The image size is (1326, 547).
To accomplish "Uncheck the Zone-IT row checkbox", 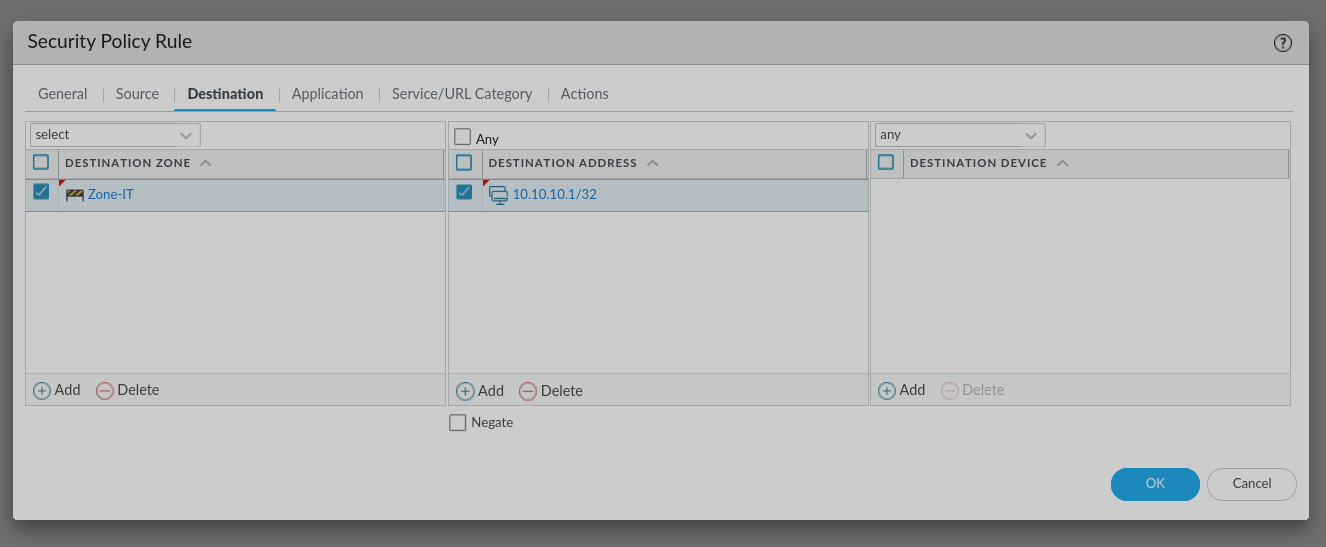I will [41, 192].
